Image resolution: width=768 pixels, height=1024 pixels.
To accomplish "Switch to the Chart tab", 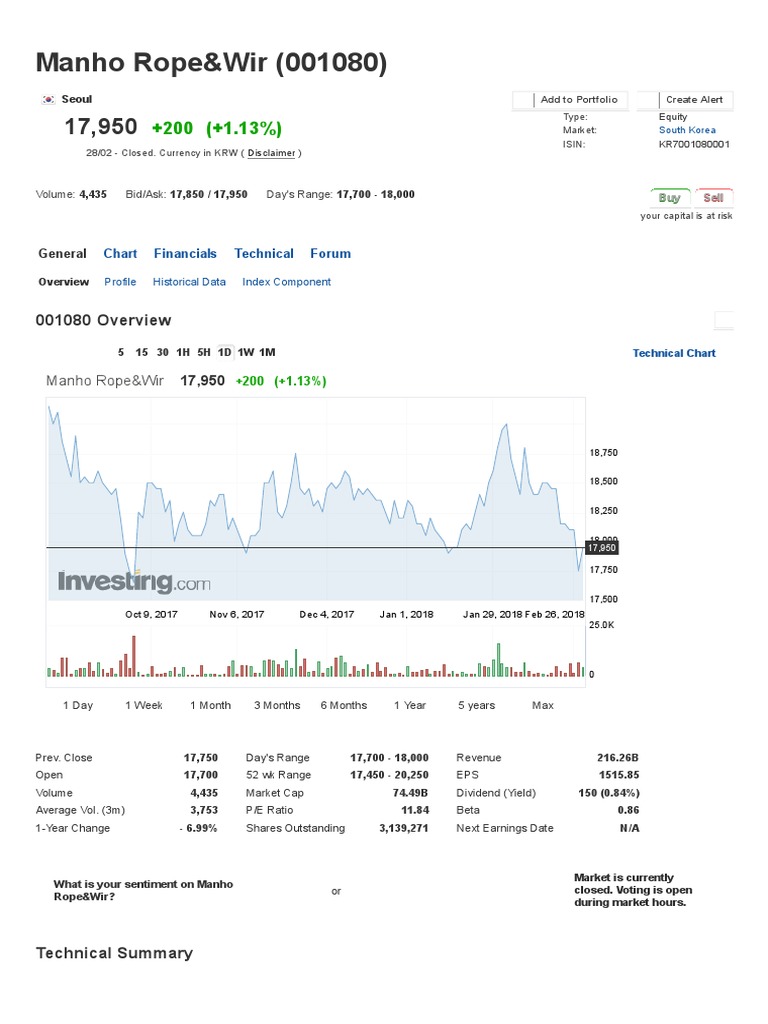I will 120,253.
